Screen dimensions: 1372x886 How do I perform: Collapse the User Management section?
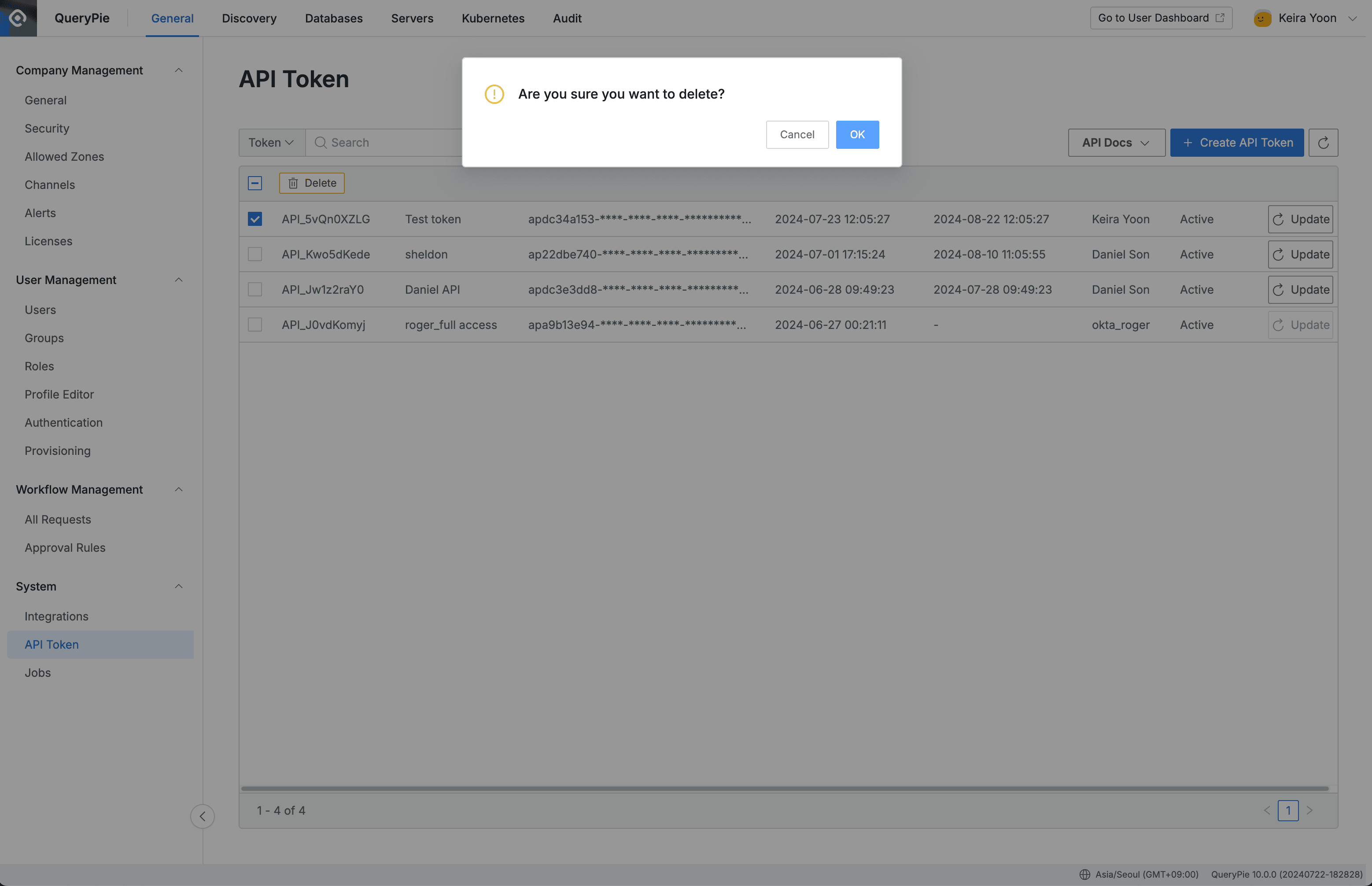tap(178, 280)
